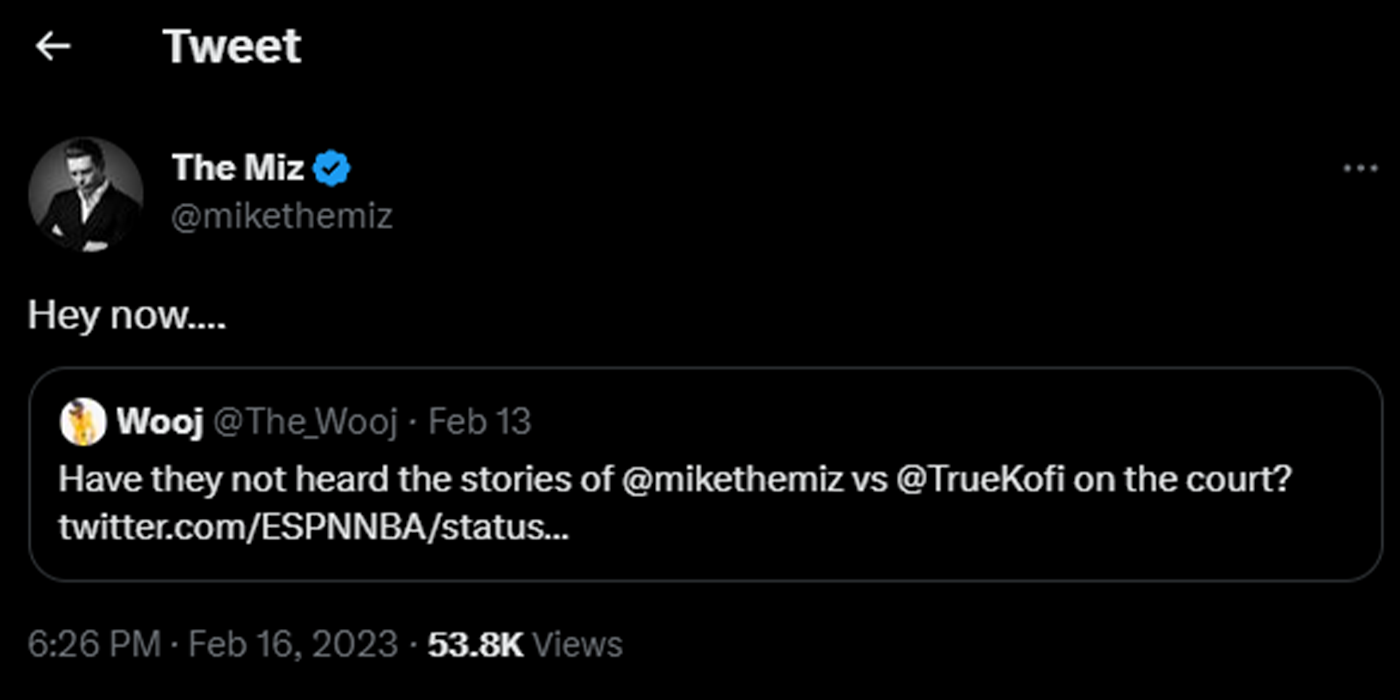Click the 6:26 PM timestamp
Image resolution: width=1400 pixels, height=700 pixels.
[94, 644]
